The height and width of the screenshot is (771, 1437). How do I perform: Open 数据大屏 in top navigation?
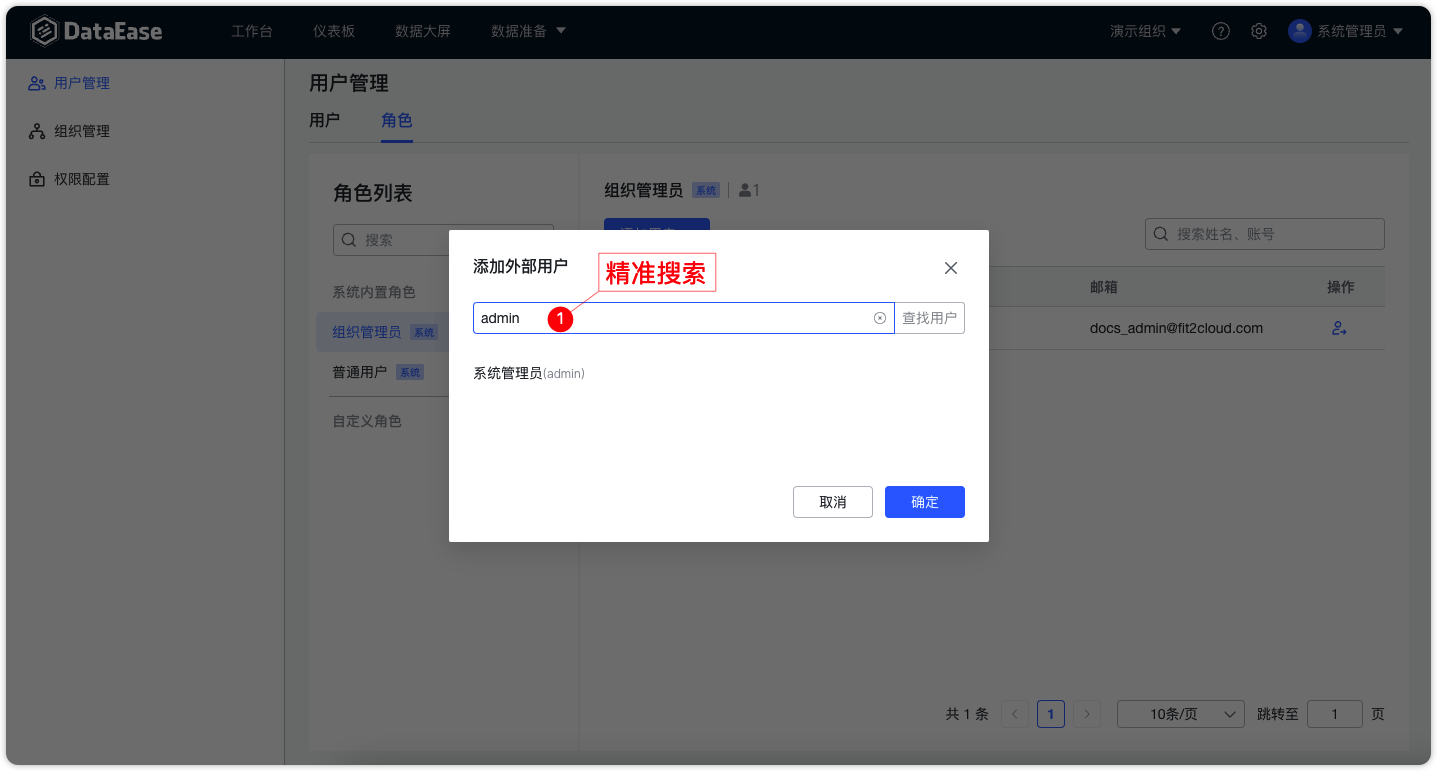(423, 31)
